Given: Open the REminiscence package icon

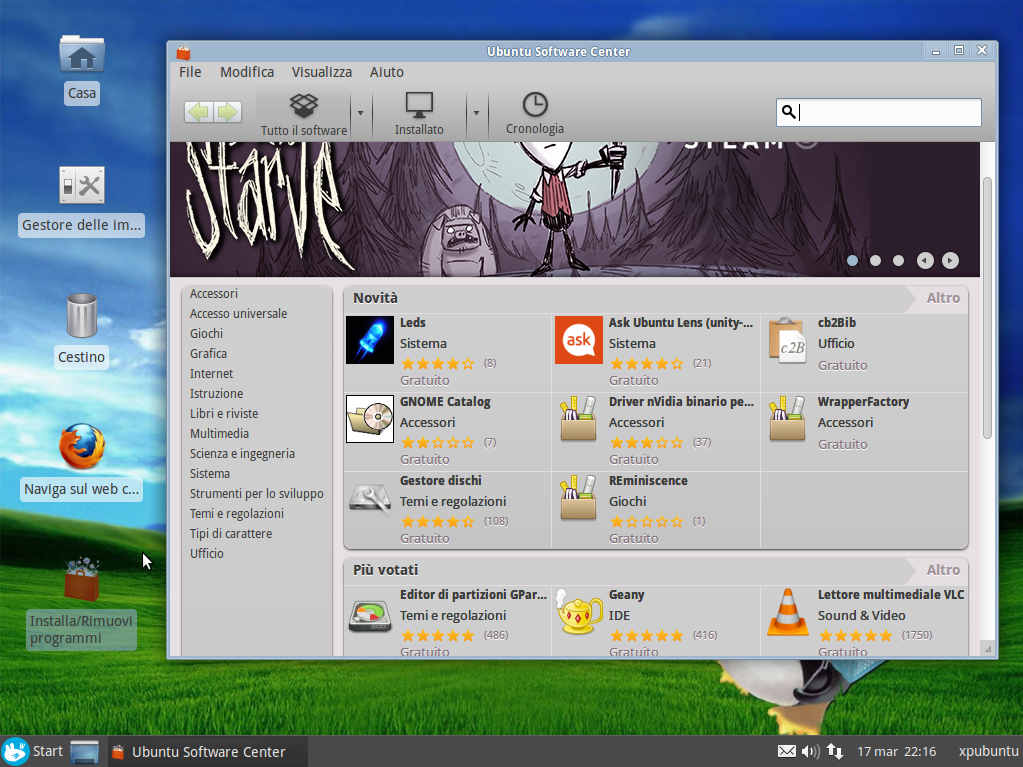Looking at the screenshot, I should [x=579, y=498].
